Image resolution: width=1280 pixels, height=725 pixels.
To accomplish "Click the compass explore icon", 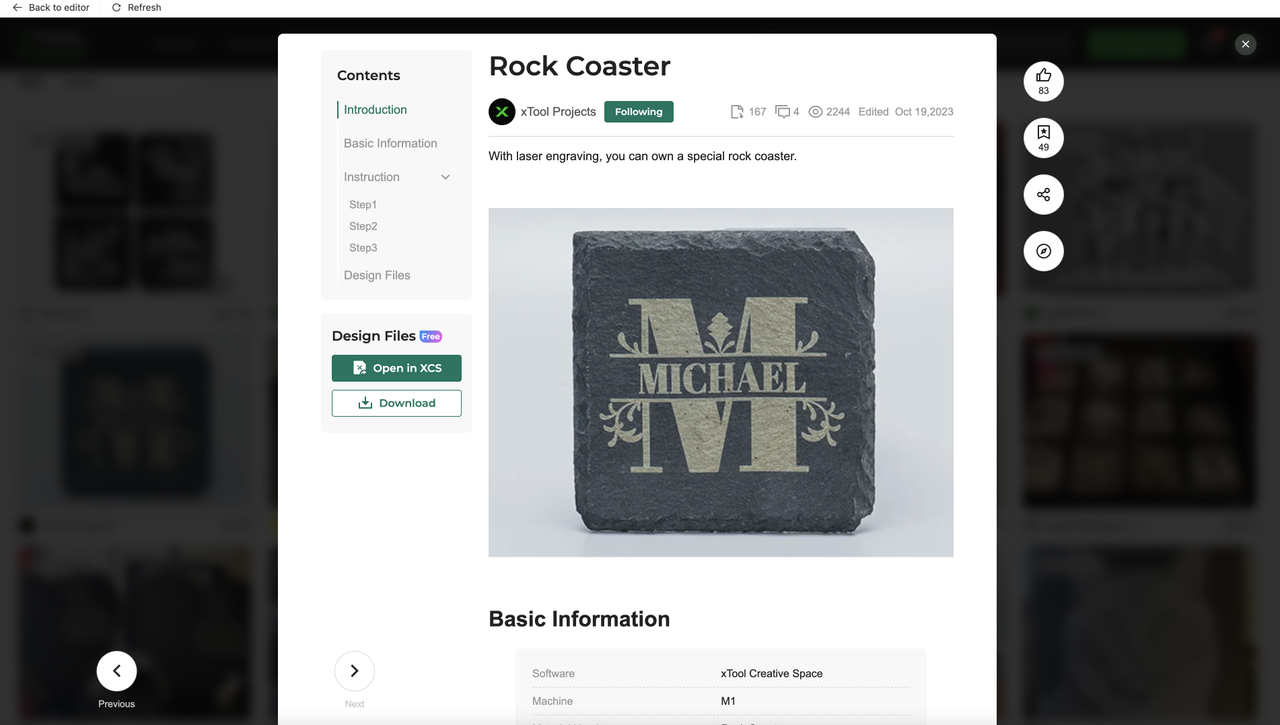I will pos(1043,251).
